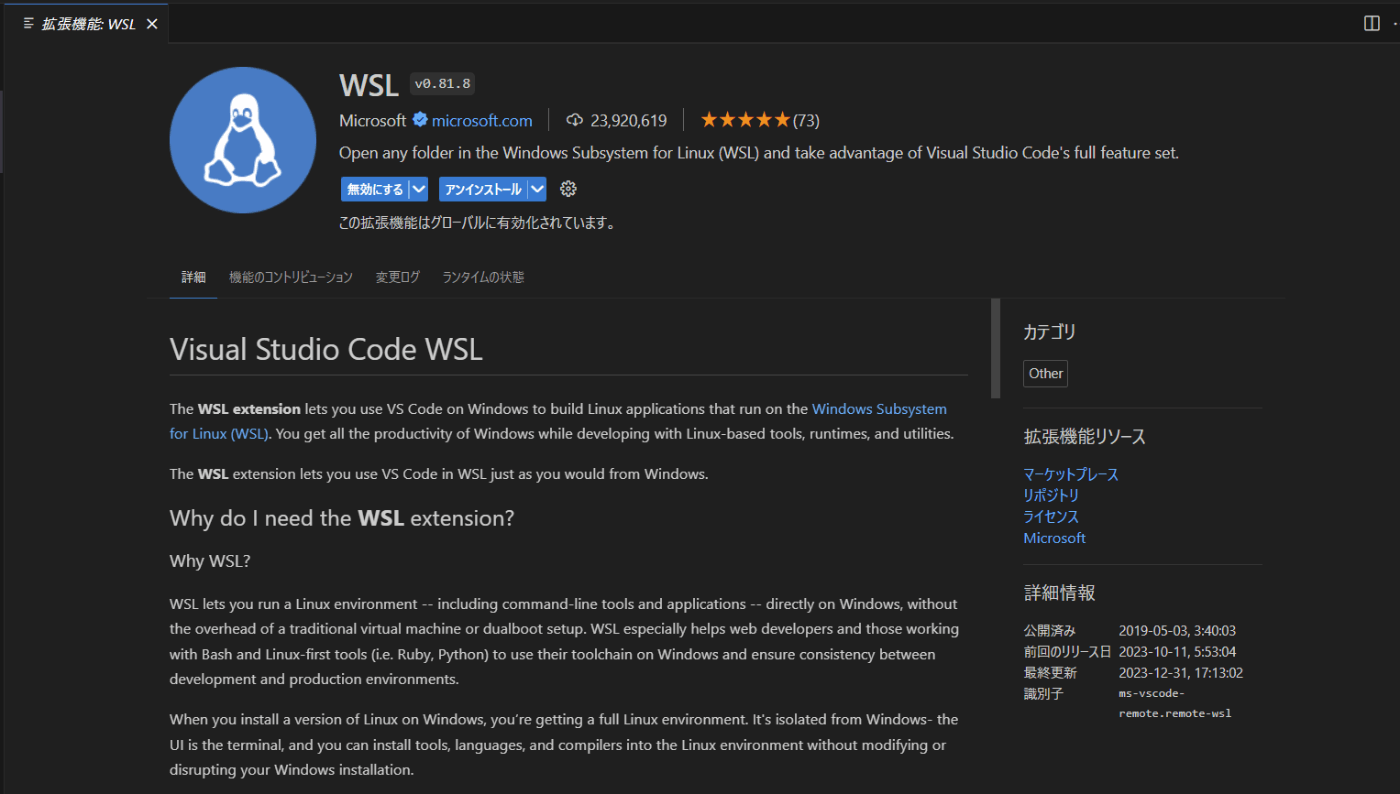Open the マーケットプレース link

1071,474
